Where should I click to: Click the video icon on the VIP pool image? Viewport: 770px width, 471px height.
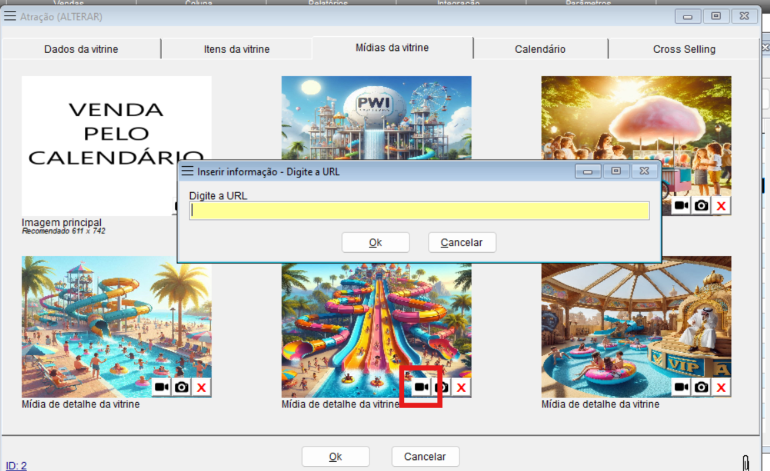681,387
